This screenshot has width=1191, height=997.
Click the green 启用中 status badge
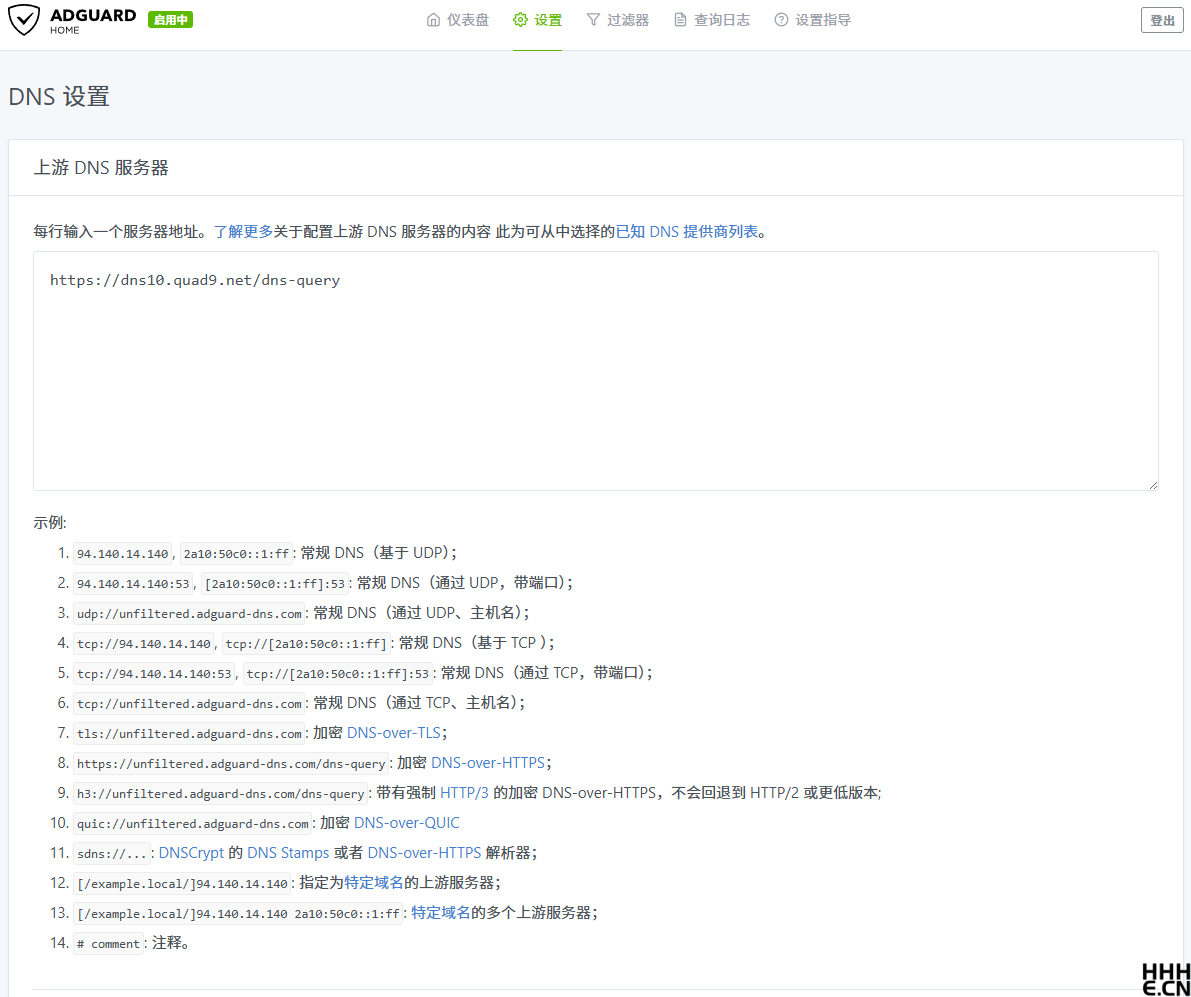click(170, 20)
